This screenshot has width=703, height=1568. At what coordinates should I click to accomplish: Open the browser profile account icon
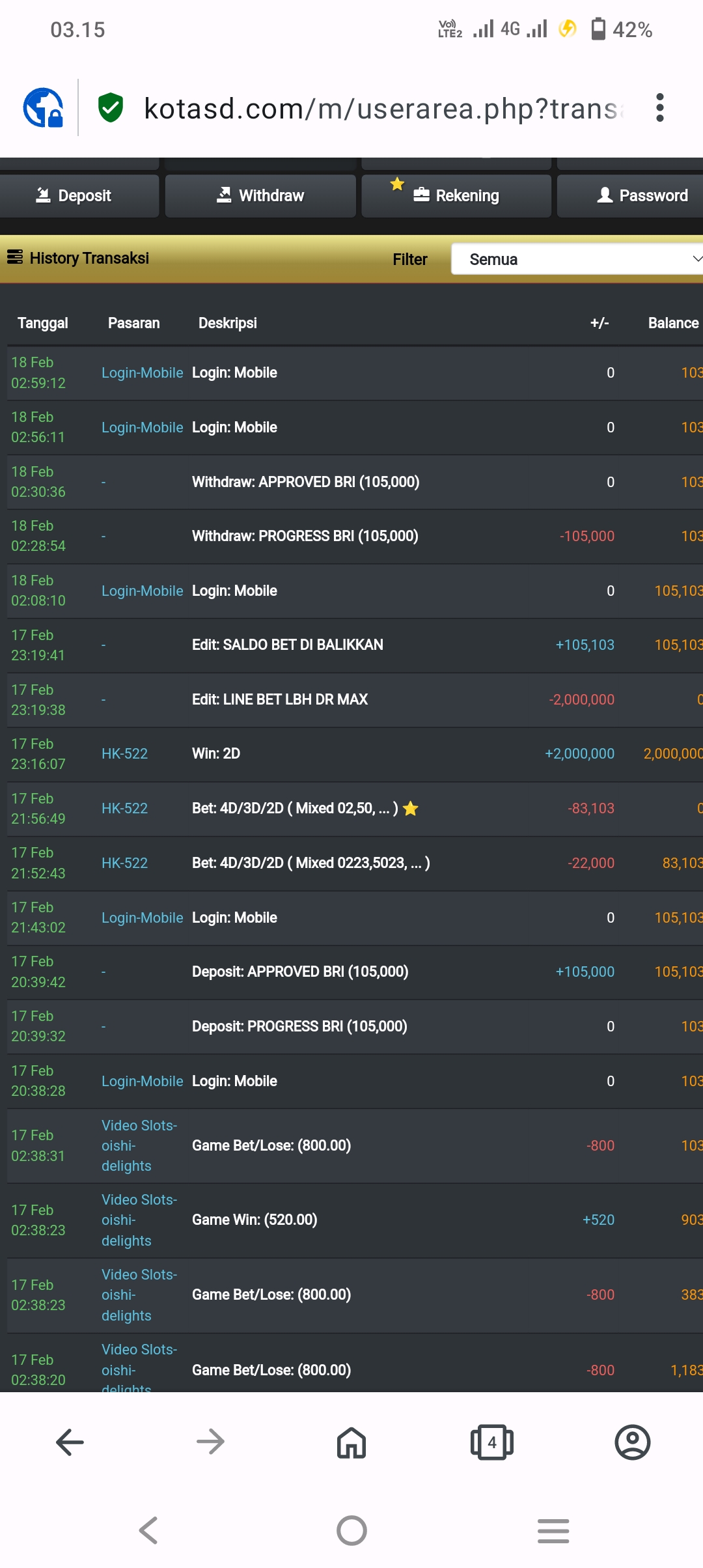[632, 1442]
